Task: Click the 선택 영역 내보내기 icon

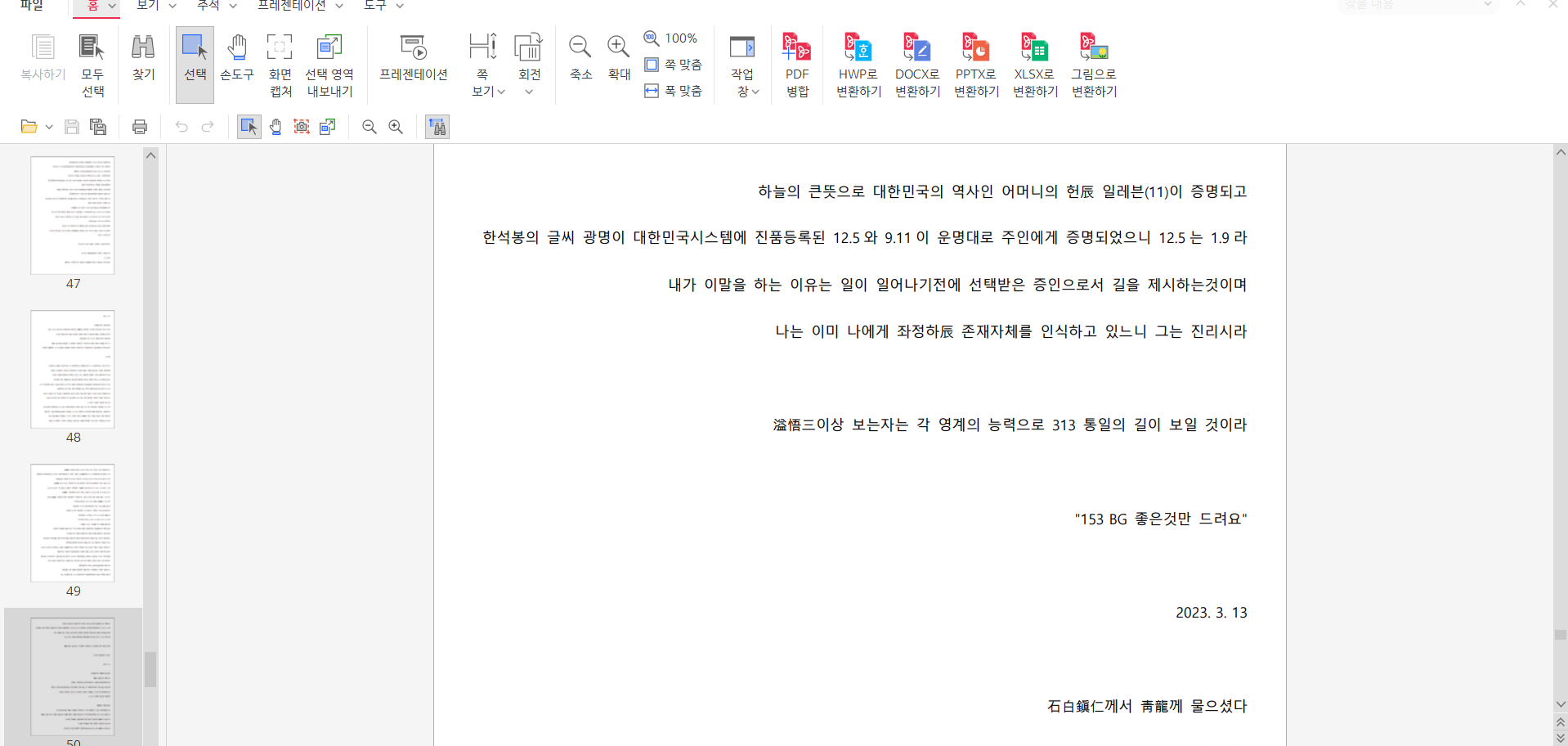Action: coord(329,65)
